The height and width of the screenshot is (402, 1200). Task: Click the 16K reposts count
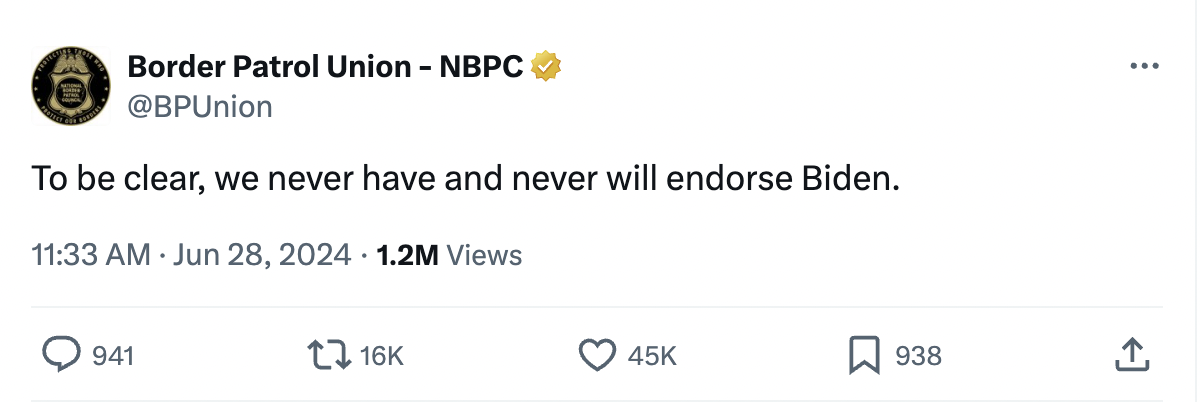(381, 355)
